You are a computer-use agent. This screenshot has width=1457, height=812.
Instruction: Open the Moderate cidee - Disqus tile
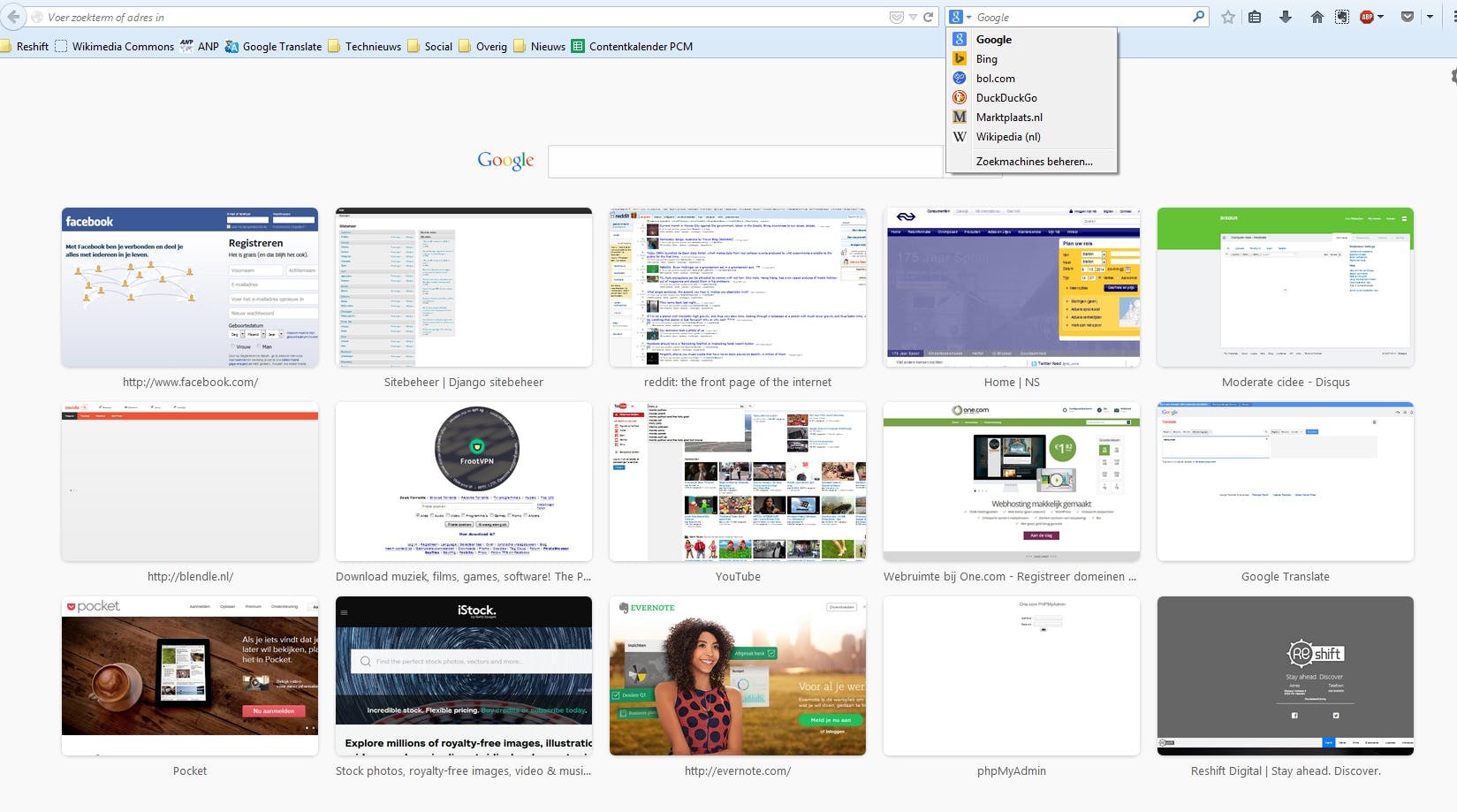pyautogui.click(x=1286, y=287)
